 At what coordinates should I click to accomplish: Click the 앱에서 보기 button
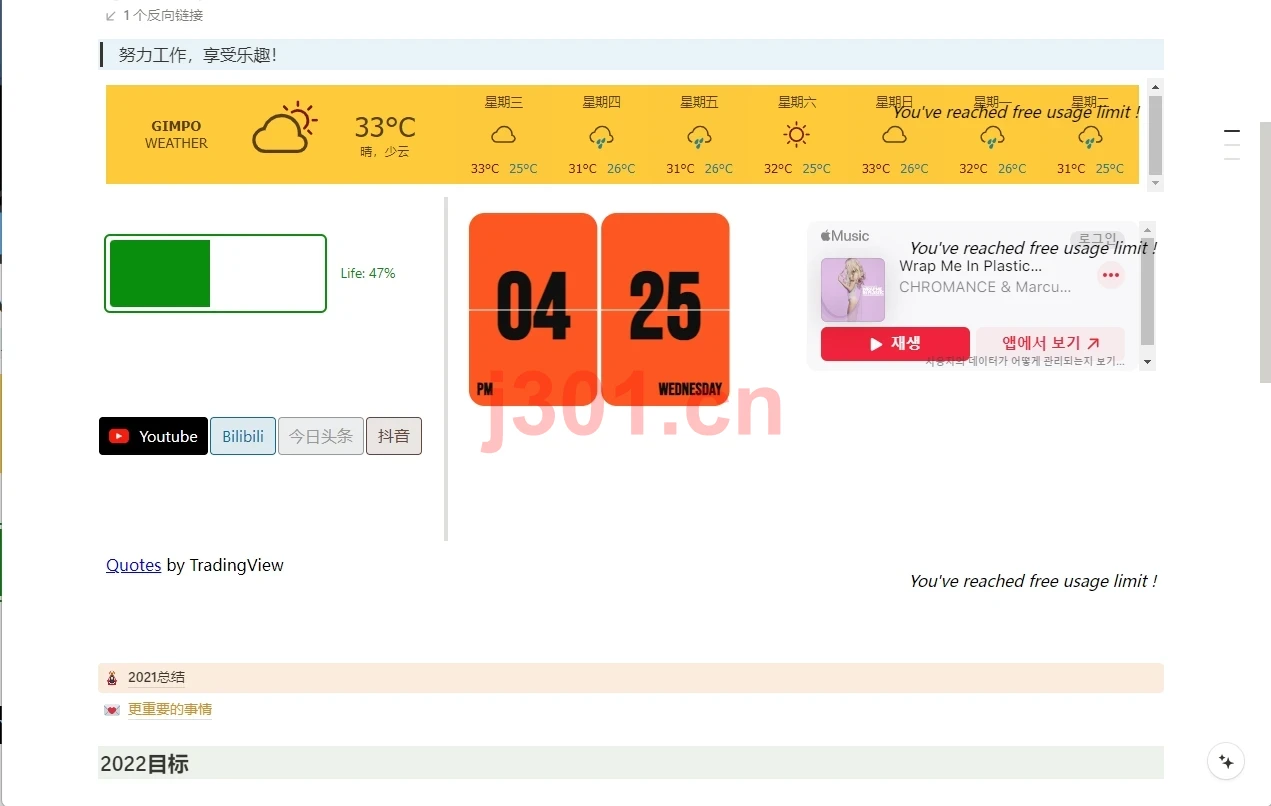coord(1050,343)
